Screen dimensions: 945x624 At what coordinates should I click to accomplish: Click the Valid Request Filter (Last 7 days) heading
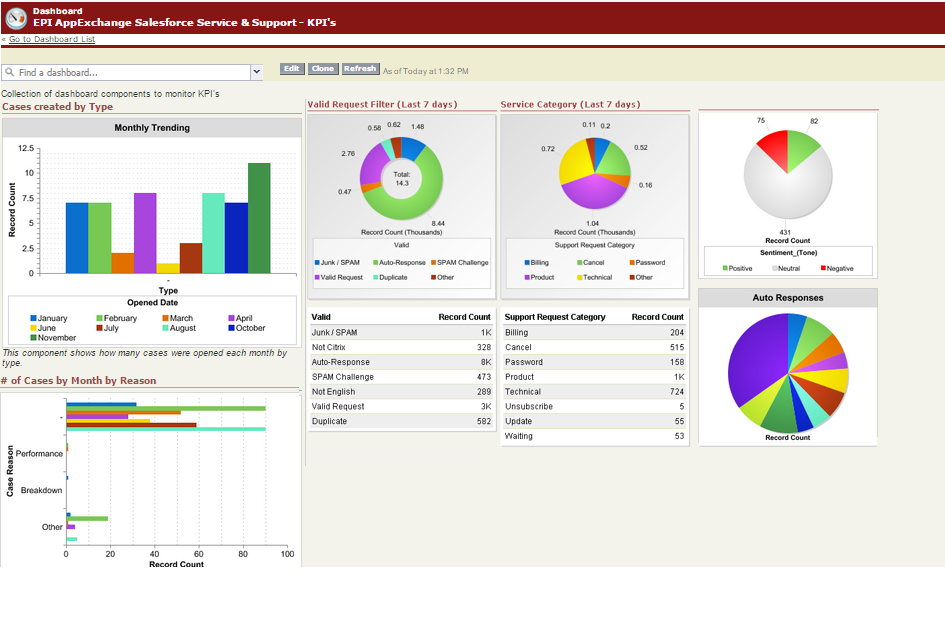pos(382,104)
